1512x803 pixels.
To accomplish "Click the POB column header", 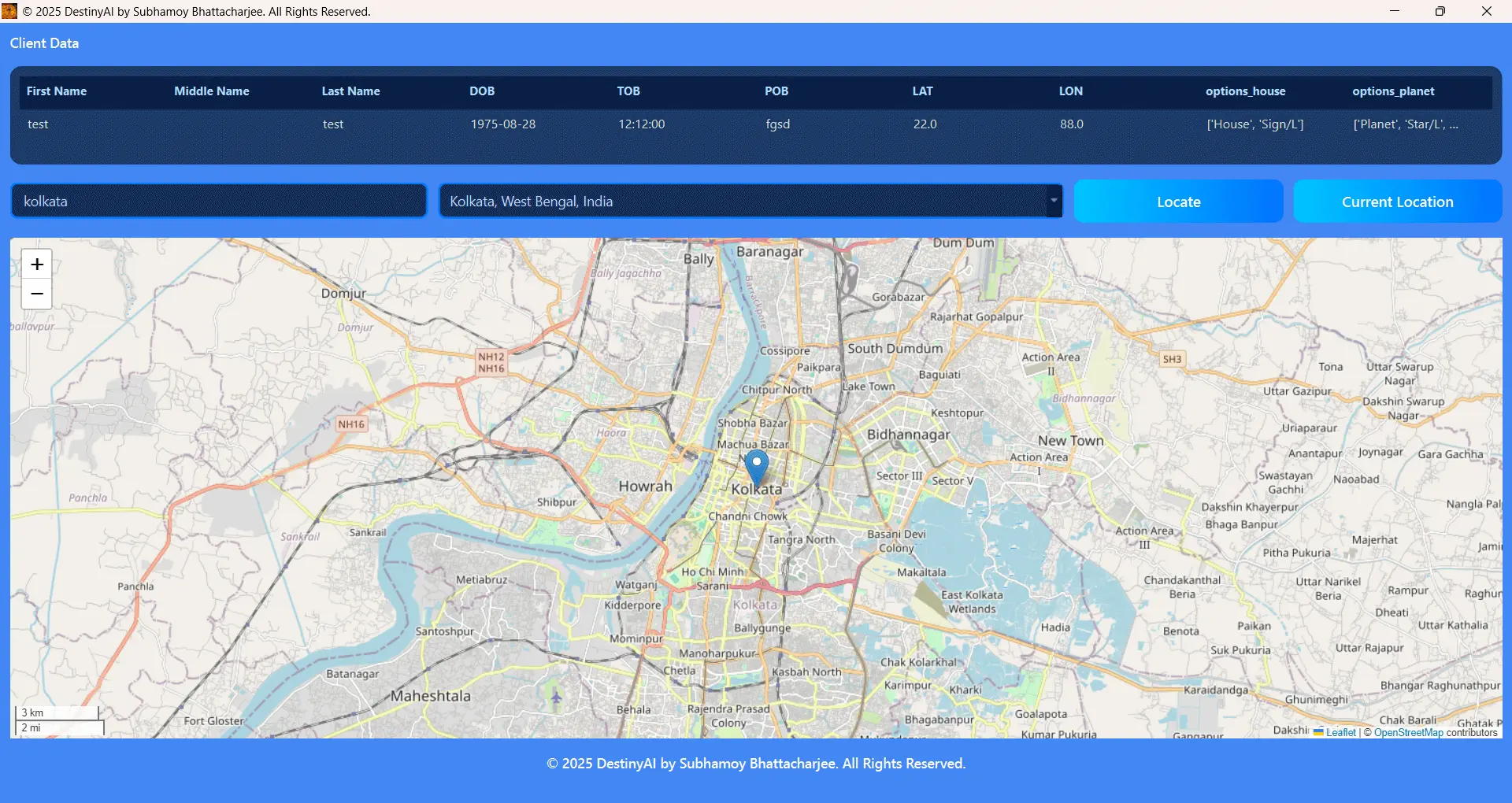I will click(776, 91).
